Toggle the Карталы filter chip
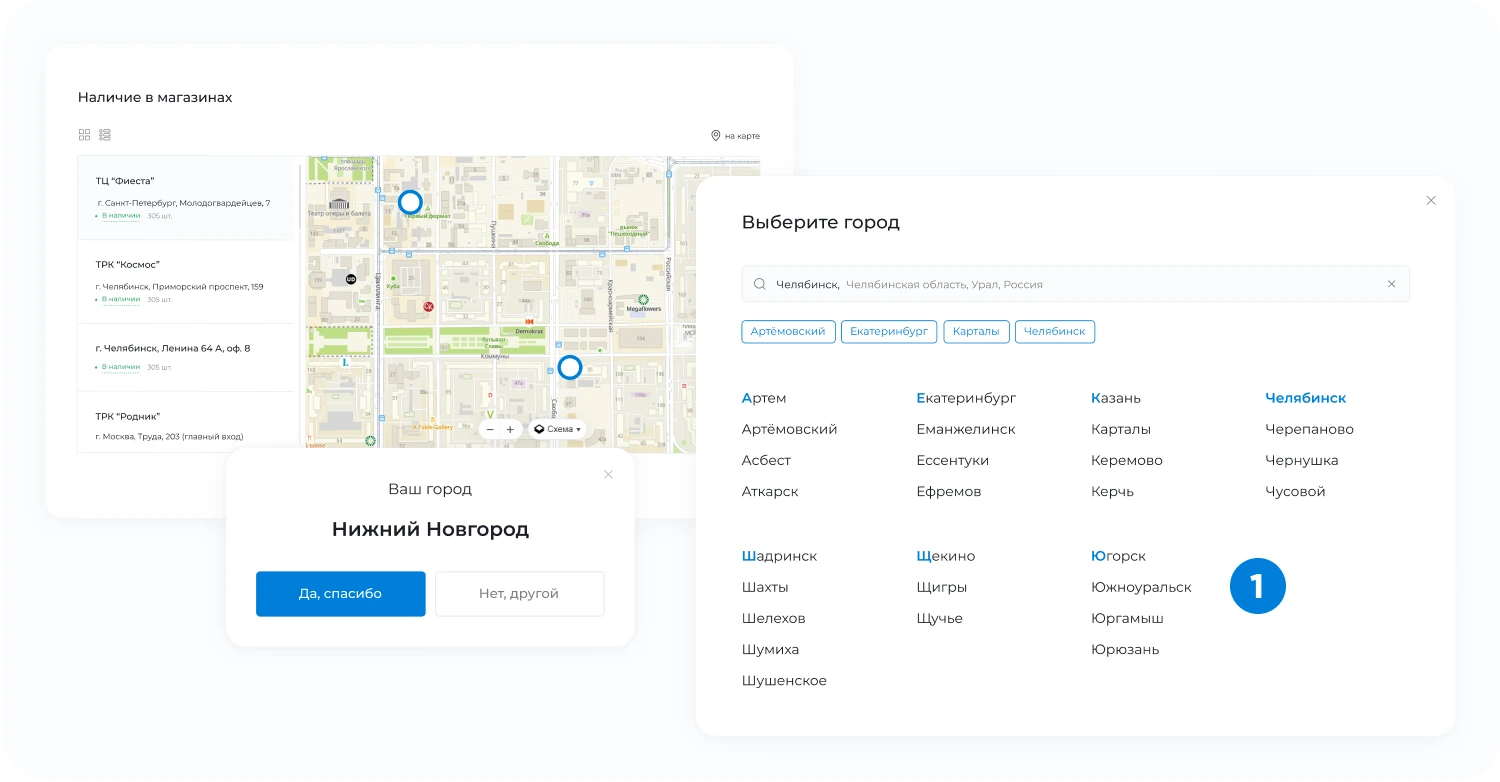This screenshot has height=782, width=1500. [976, 331]
